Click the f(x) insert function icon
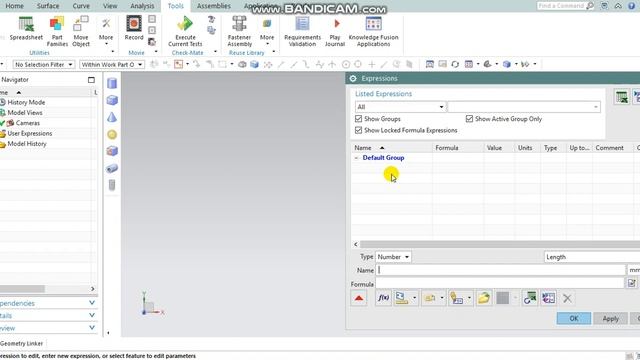This screenshot has width=640, height=360. coord(383,298)
